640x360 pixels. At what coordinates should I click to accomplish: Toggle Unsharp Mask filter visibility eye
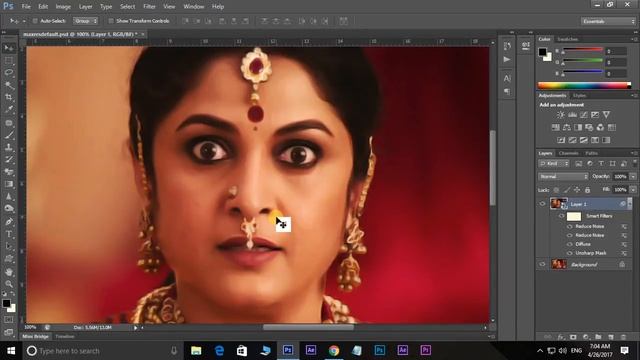570,253
